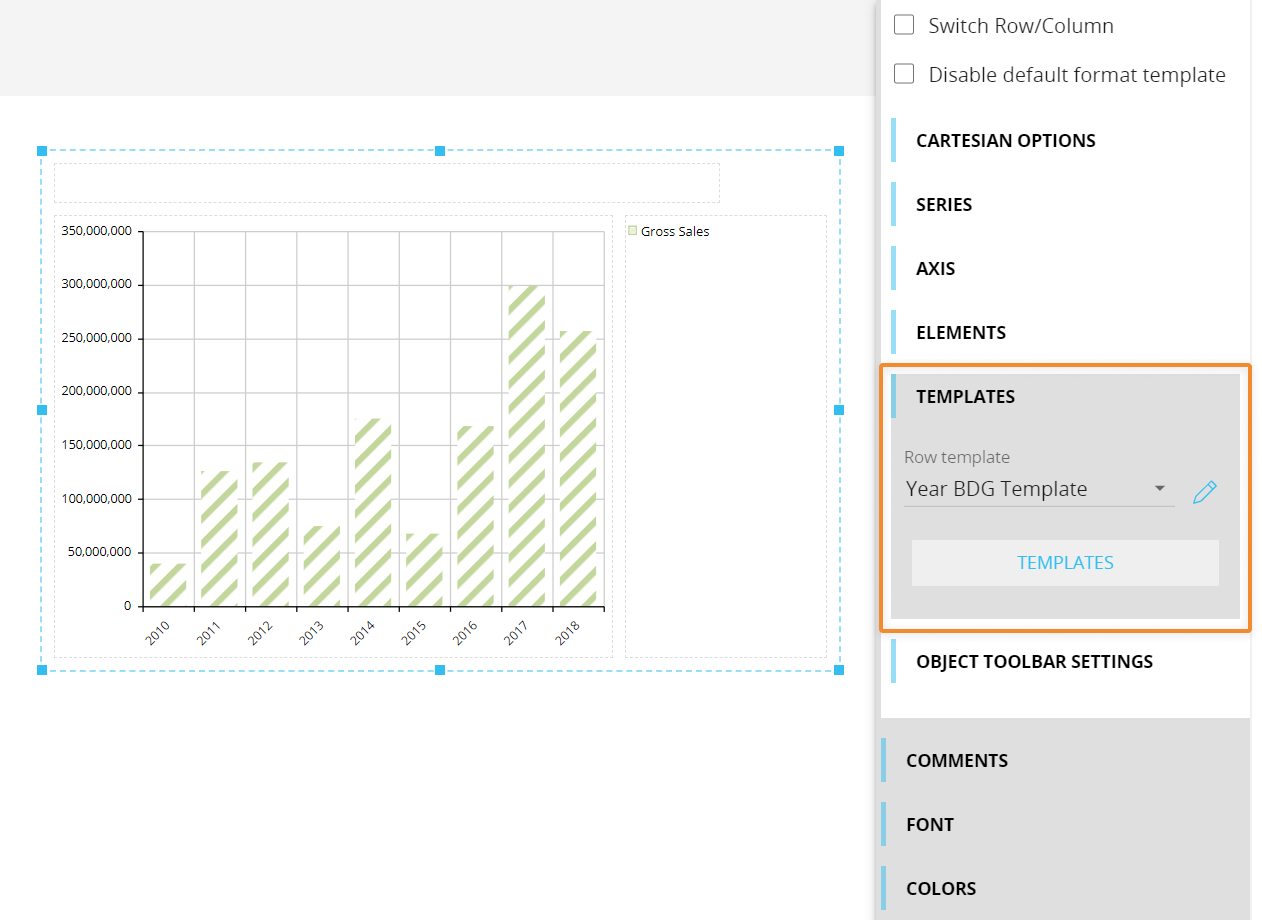Click the top-left resize handle of chart
The width and height of the screenshot is (1262, 920).
(42, 151)
